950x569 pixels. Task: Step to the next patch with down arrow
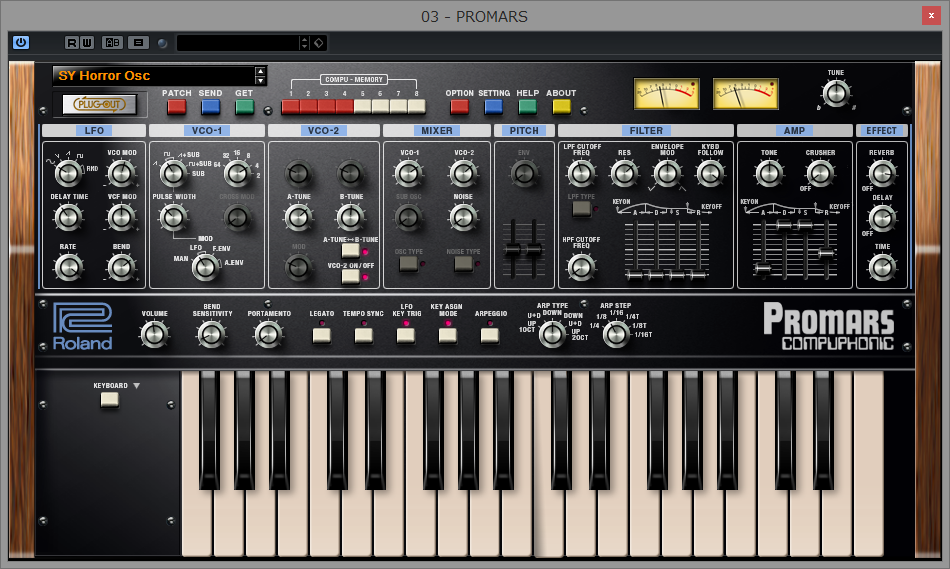point(261,81)
